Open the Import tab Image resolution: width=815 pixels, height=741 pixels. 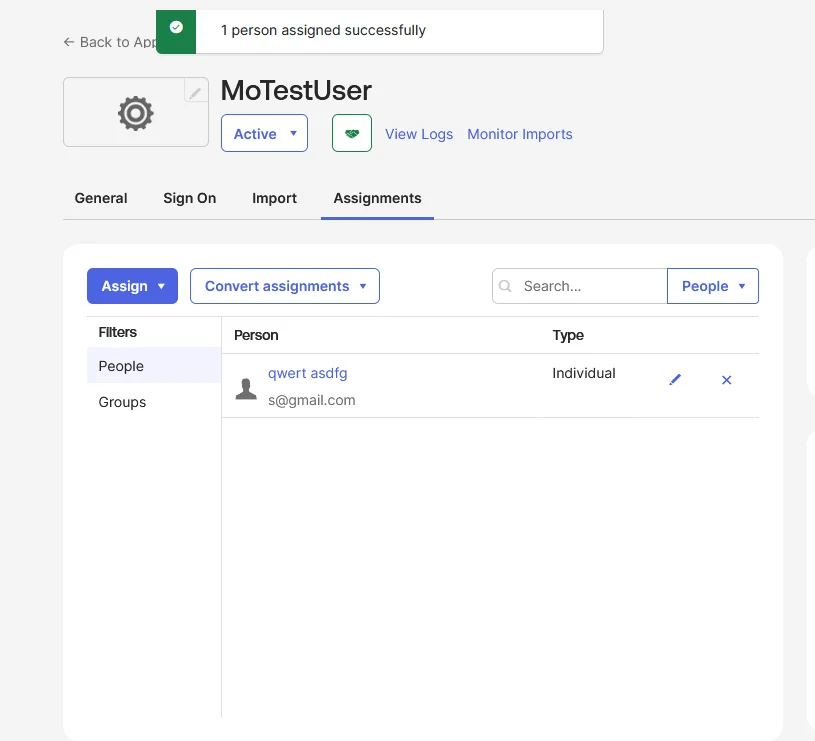274,198
